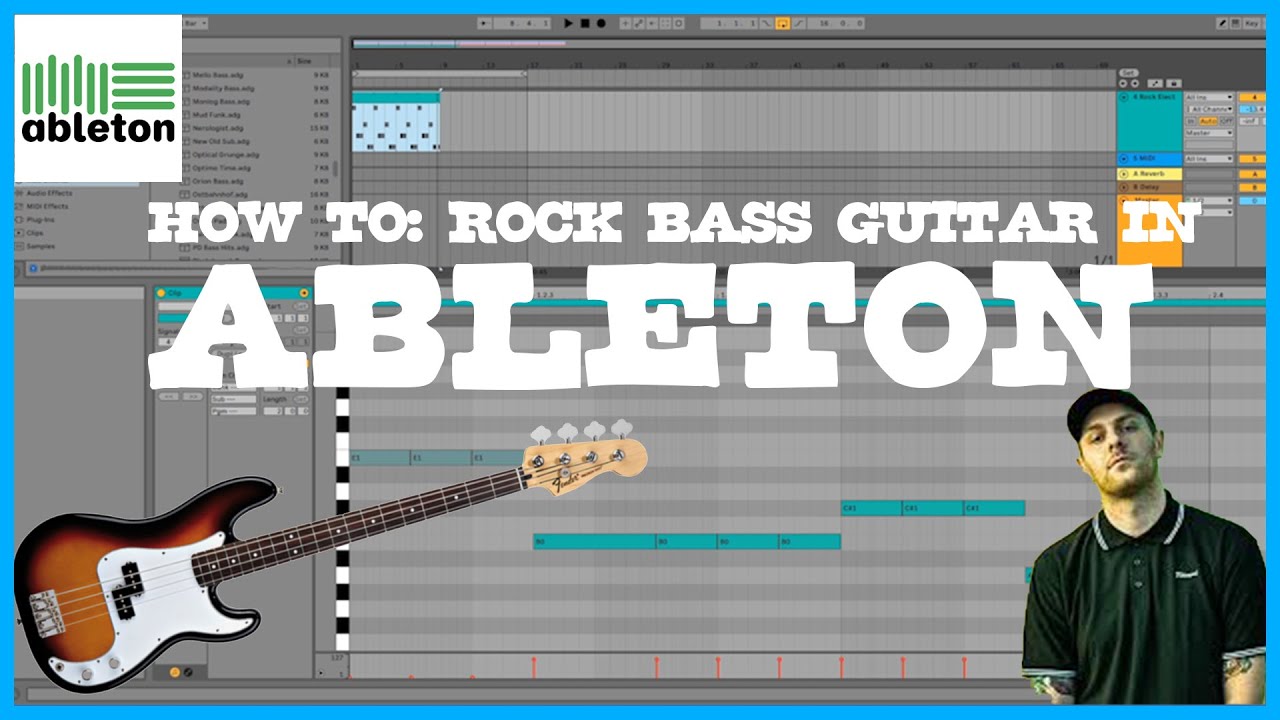
Task: Unfold the 4 Rock Elect track
Action: tap(1124, 97)
